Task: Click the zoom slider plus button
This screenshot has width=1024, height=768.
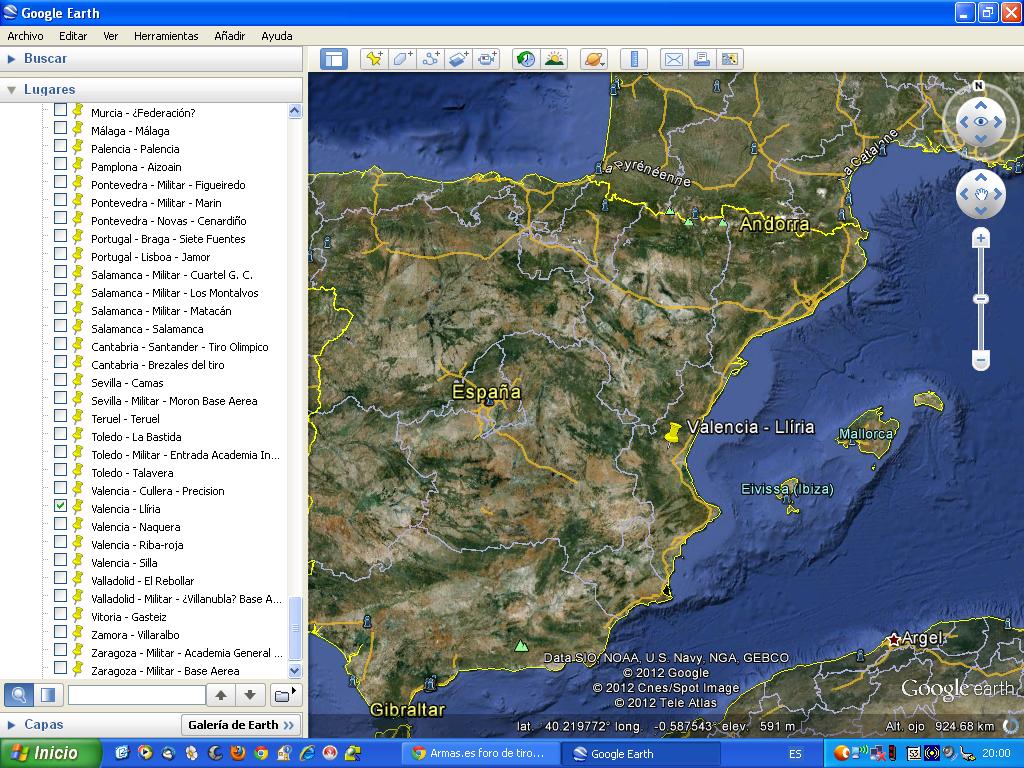Action: 981,238
